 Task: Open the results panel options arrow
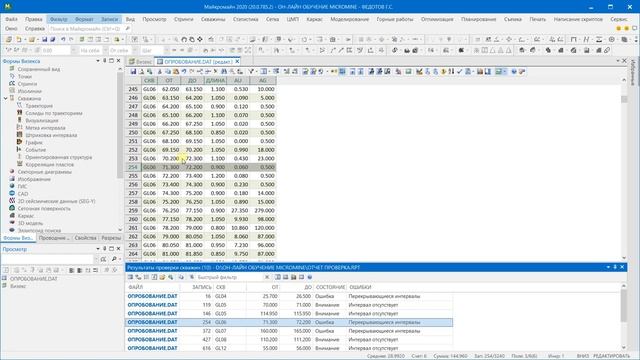(x=608, y=267)
